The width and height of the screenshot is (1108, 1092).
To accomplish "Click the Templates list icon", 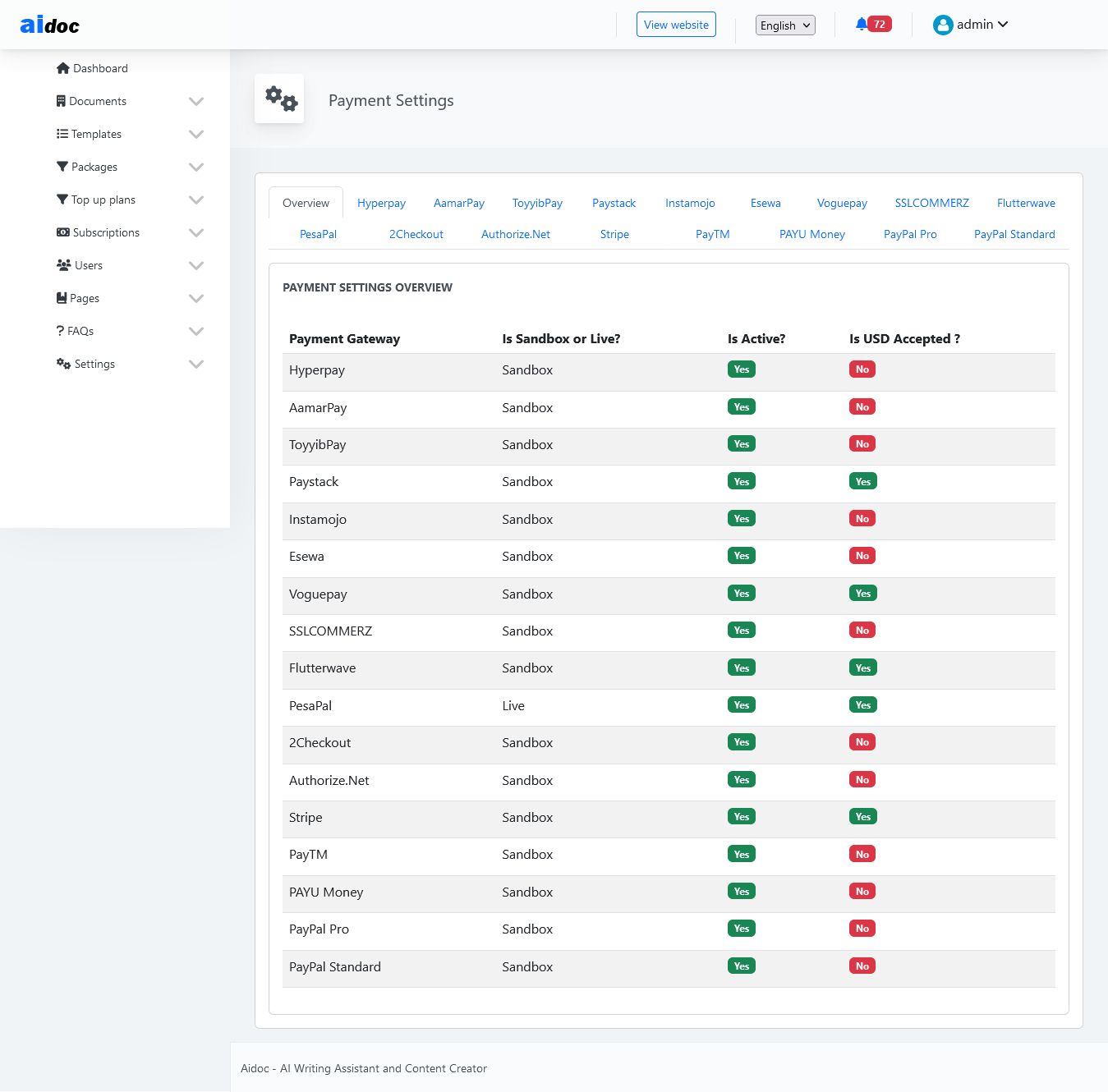I will (x=62, y=134).
